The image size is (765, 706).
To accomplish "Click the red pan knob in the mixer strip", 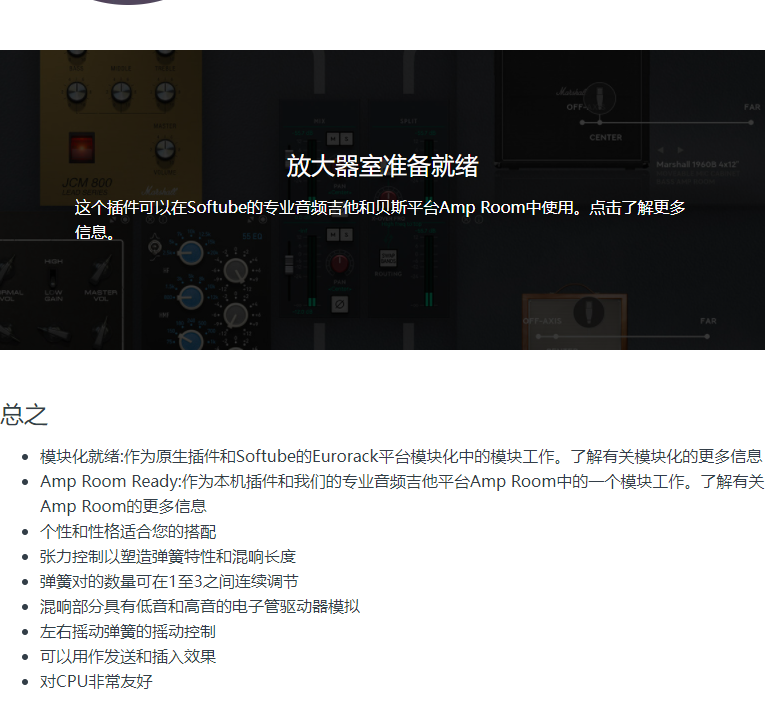I will [x=340, y=263].
